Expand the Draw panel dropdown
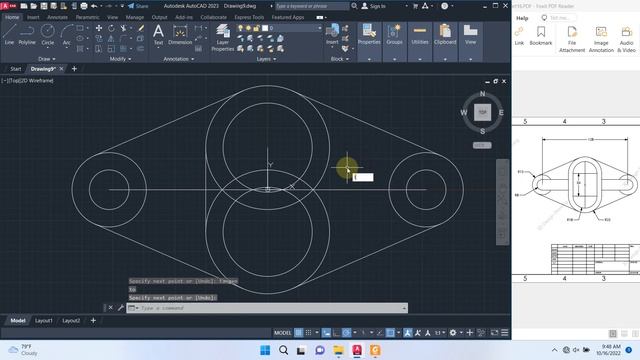Image resolution: width=640 pixels, height=360 pixels. [47, 59]
